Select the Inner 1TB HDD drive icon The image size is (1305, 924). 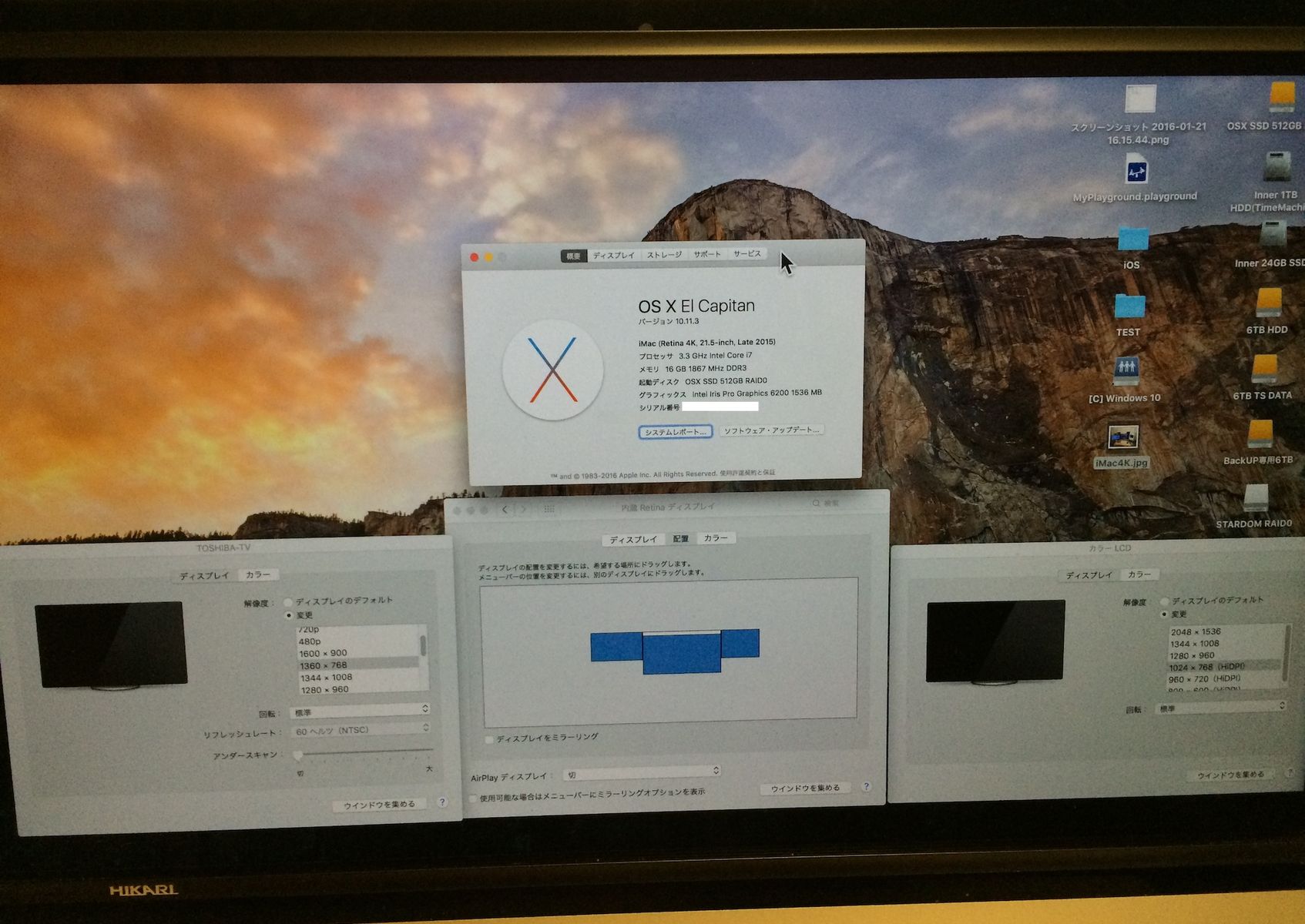1277,167
